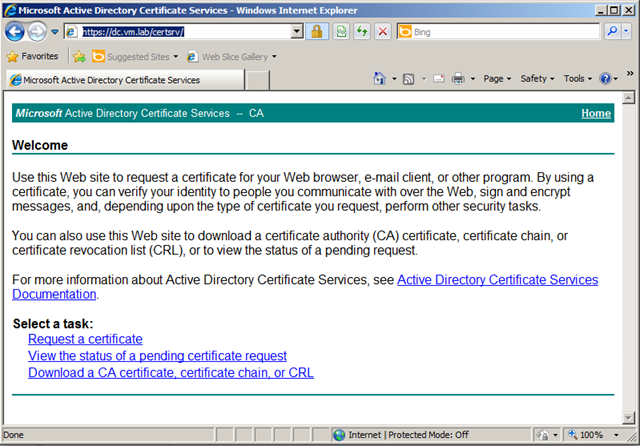640x446 pixels.
Task: Go back with the Back arrow button
Action: [x=15, y=32]
